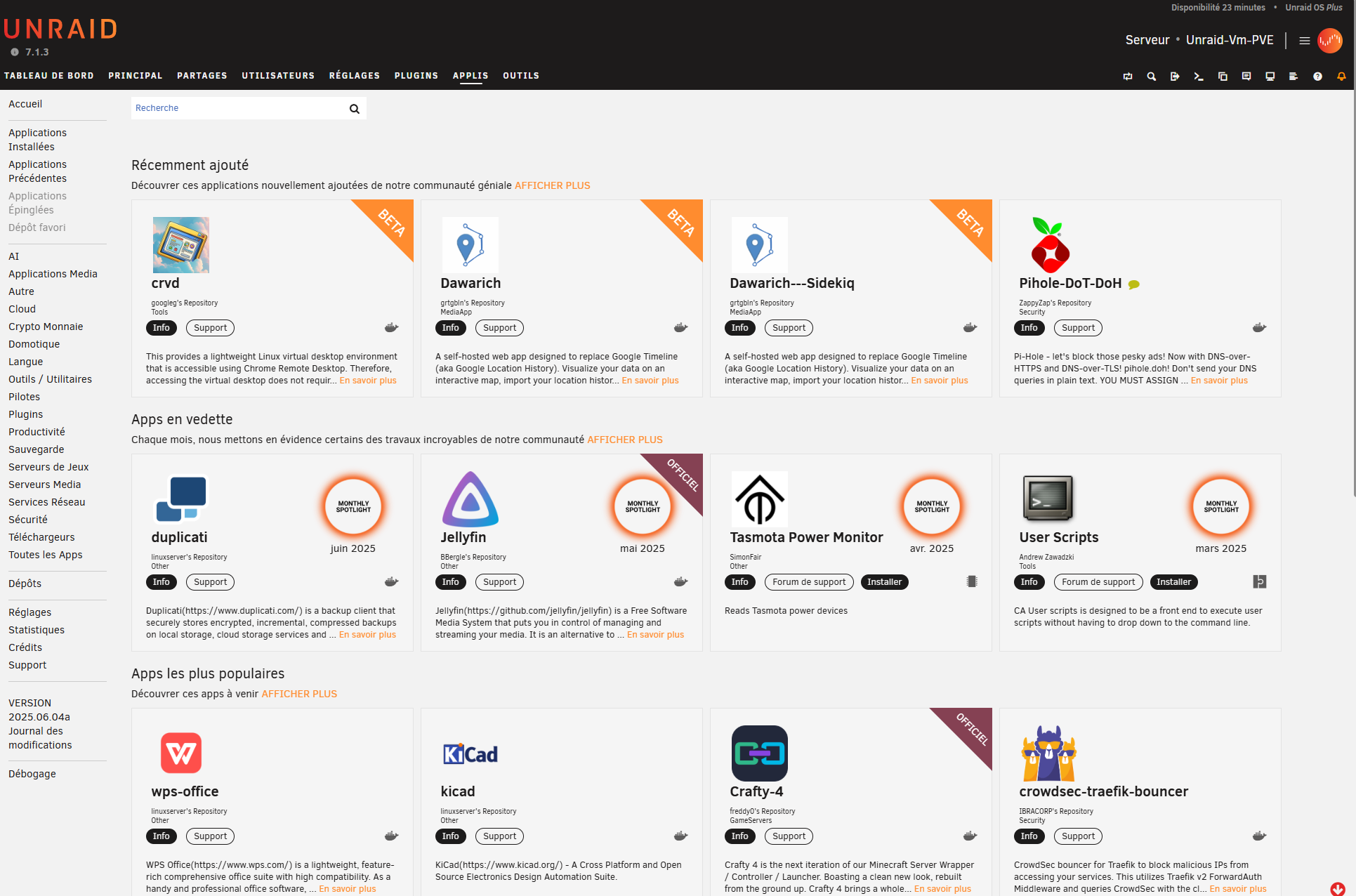Click the logout icon in toolbar
Screen dimensions: 1356x896
(x=1175, y=77)
